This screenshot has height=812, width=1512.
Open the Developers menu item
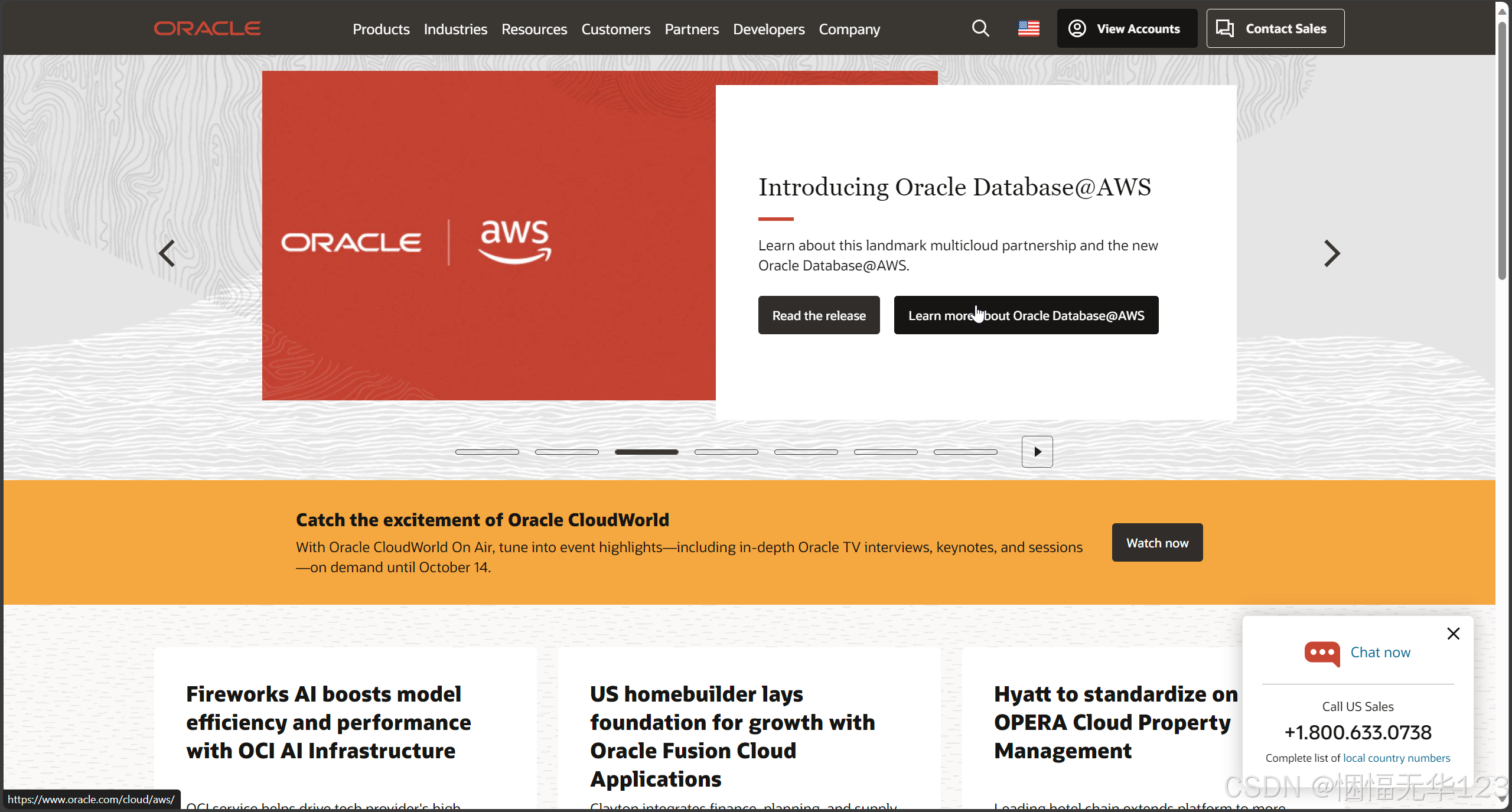(768, 29)
